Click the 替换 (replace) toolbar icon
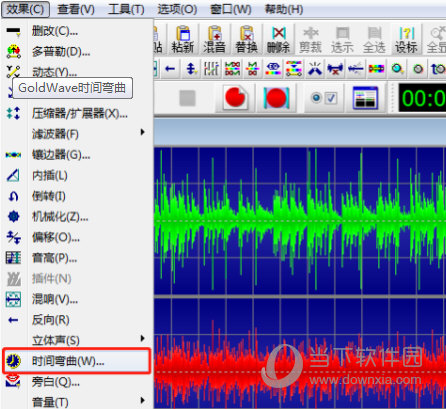This screenshot has height=409, width=446. [x=246, y=39]
